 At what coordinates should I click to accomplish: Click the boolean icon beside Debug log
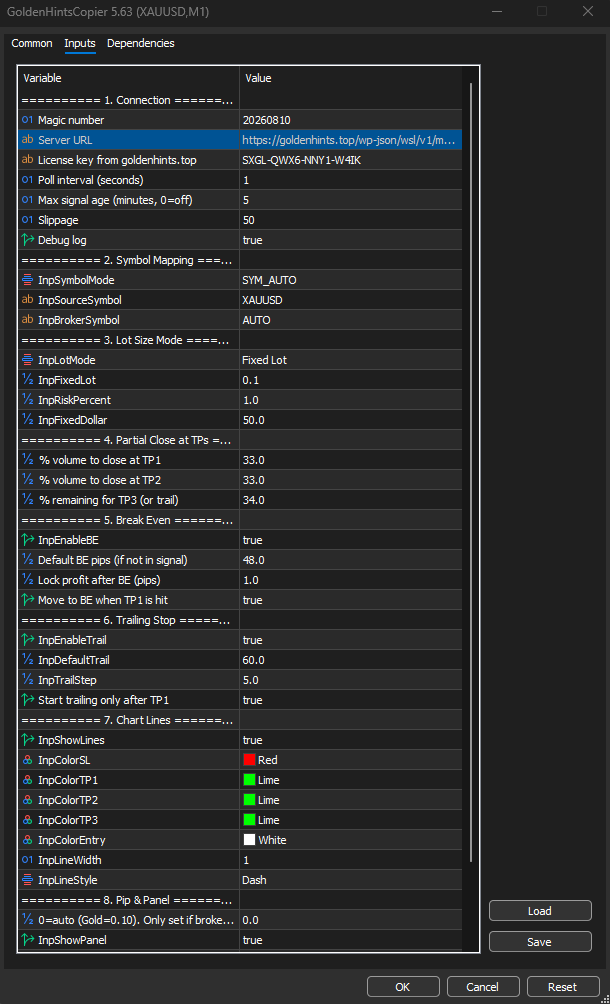click(x=28, y=239)
